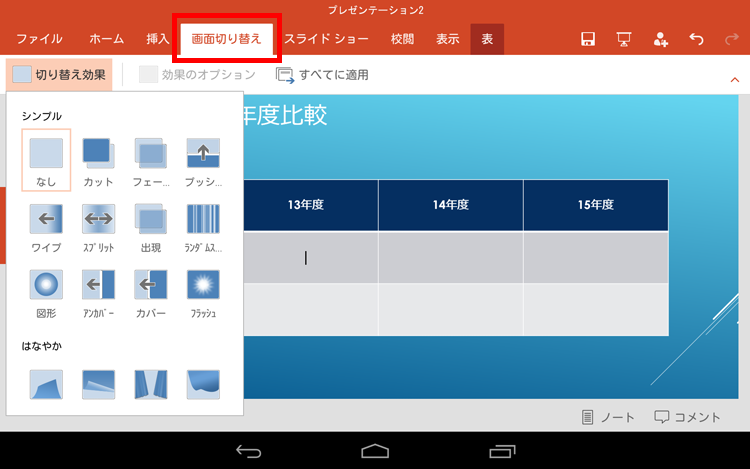Open the 切り替え効果 dropdown

(58, 74)
